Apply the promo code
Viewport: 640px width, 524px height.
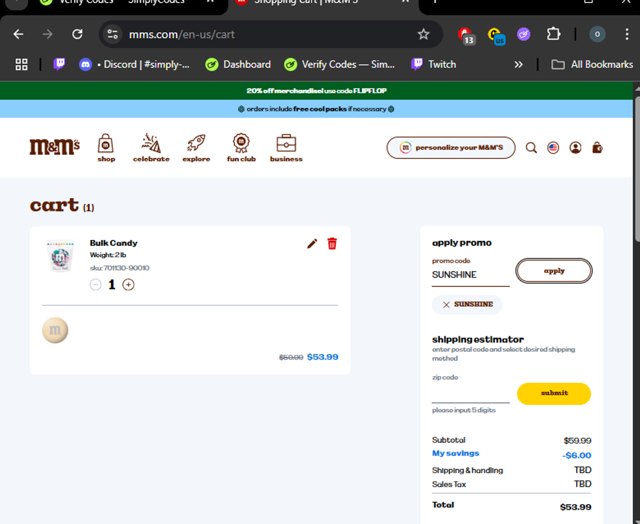(554, 271)
